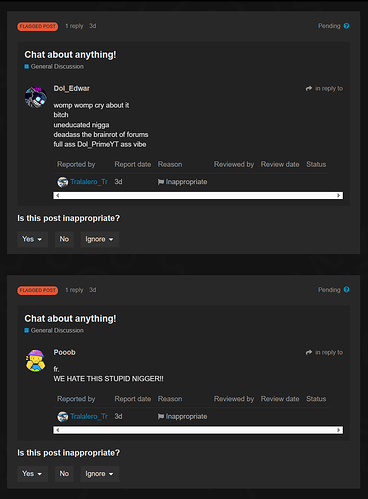Click reporter avatar in second post's report row
Image resolution: width=368 pixels, height=499 pixels.
(63, 416)
